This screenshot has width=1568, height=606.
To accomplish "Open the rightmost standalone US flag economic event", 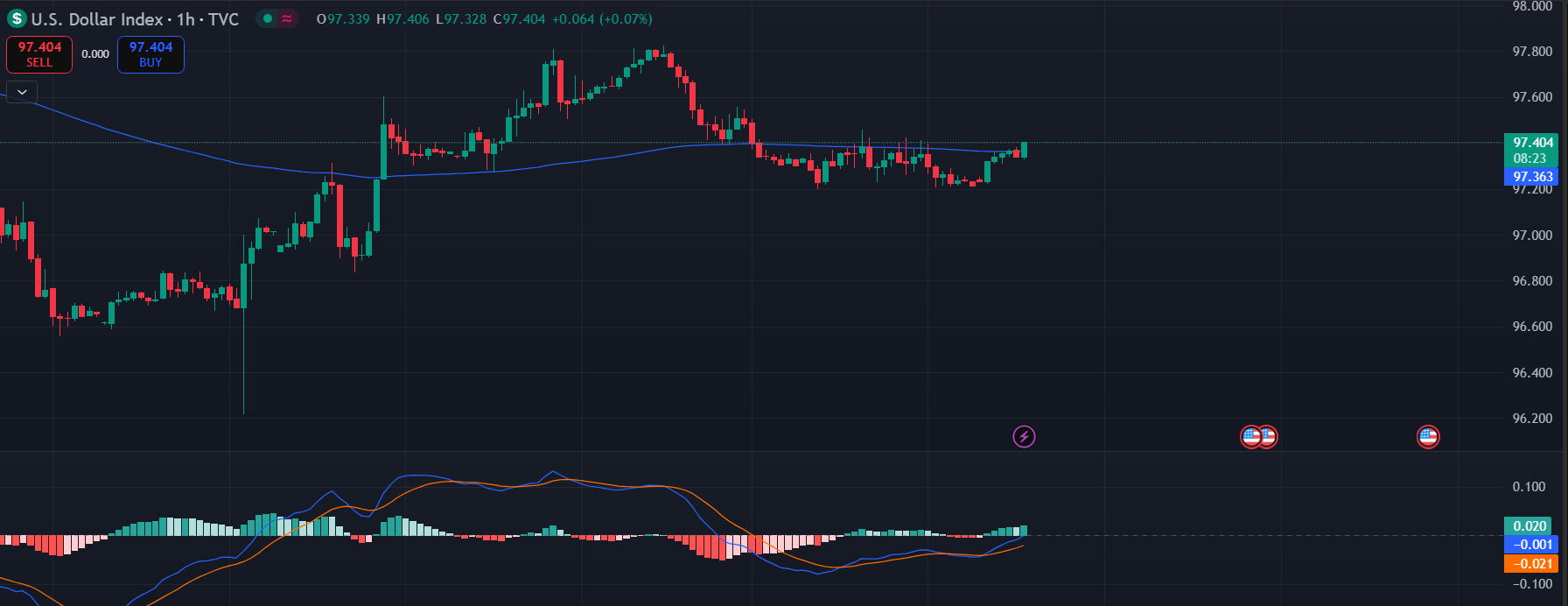I will point(1428,436).
